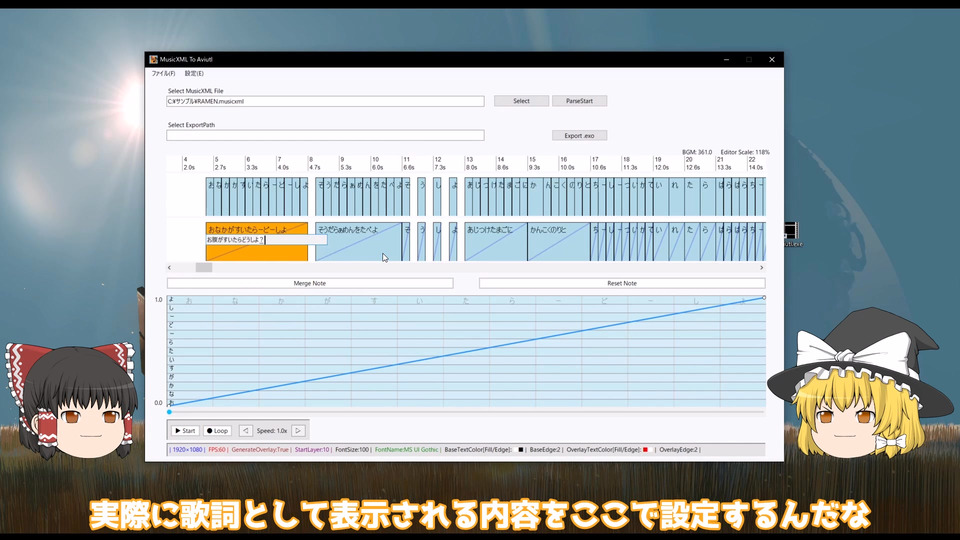Click the horizontal scrollbar thumb
960x540 pixels.
click(204, 268)
